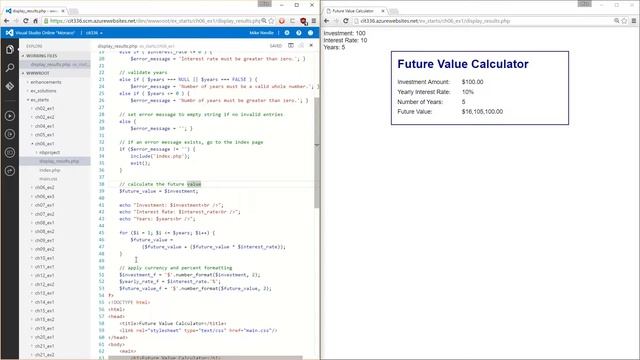Open index.php in the ch06_ex1 folder
Image resolution: width=640 pixels, height=360 pixels.
coord(49,170)
